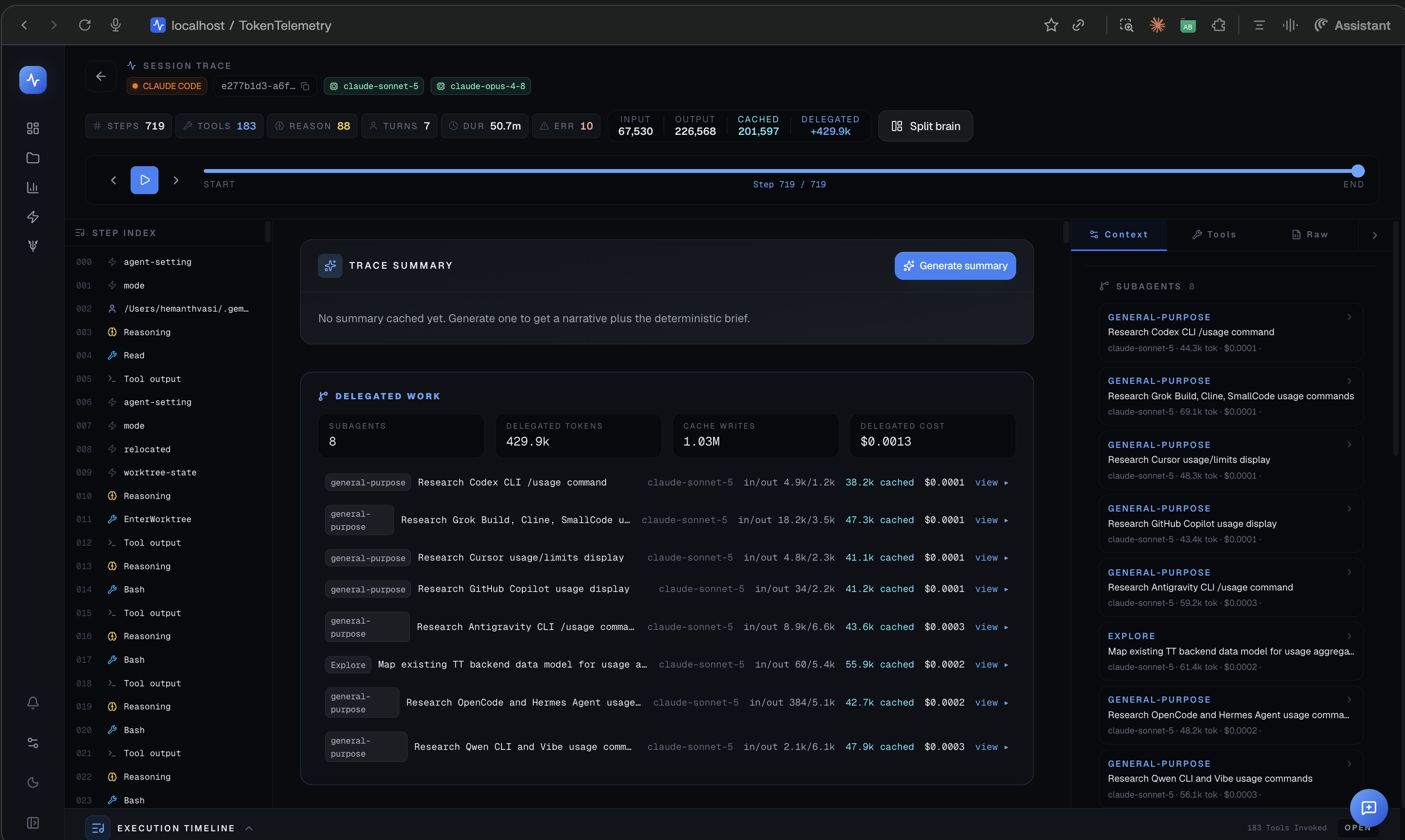1405x840 pixels.
Task: Click the page search zoom icon
Action: point(1126,25)
